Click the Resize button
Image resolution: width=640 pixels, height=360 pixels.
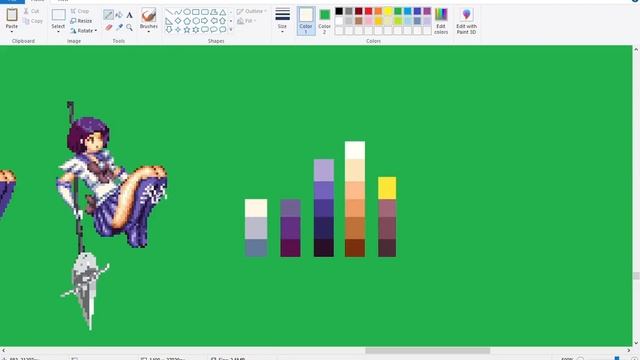click(81, 21)
